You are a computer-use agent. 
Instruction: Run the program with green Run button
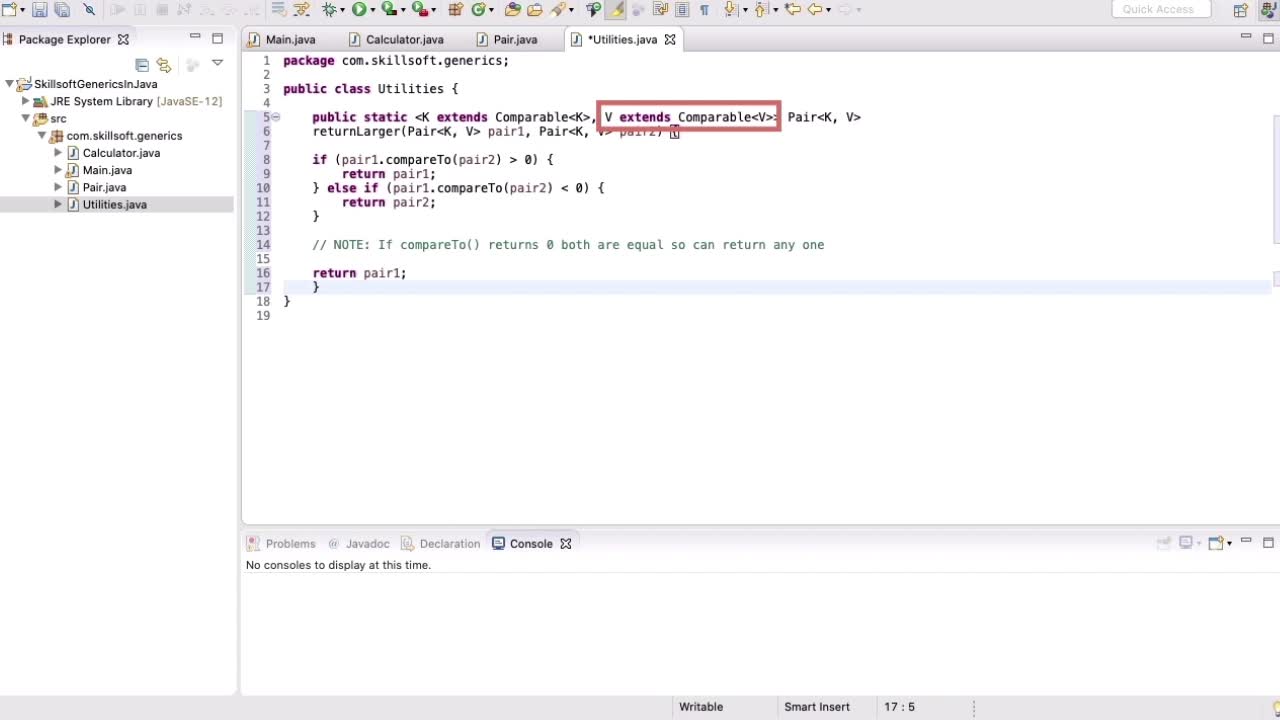click(x=358, y=10)
